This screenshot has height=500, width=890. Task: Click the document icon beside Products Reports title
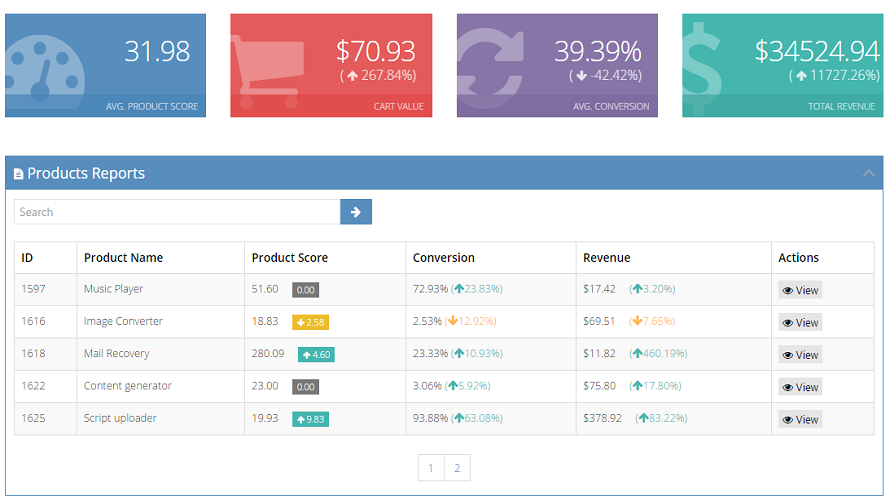coord(19,174)
